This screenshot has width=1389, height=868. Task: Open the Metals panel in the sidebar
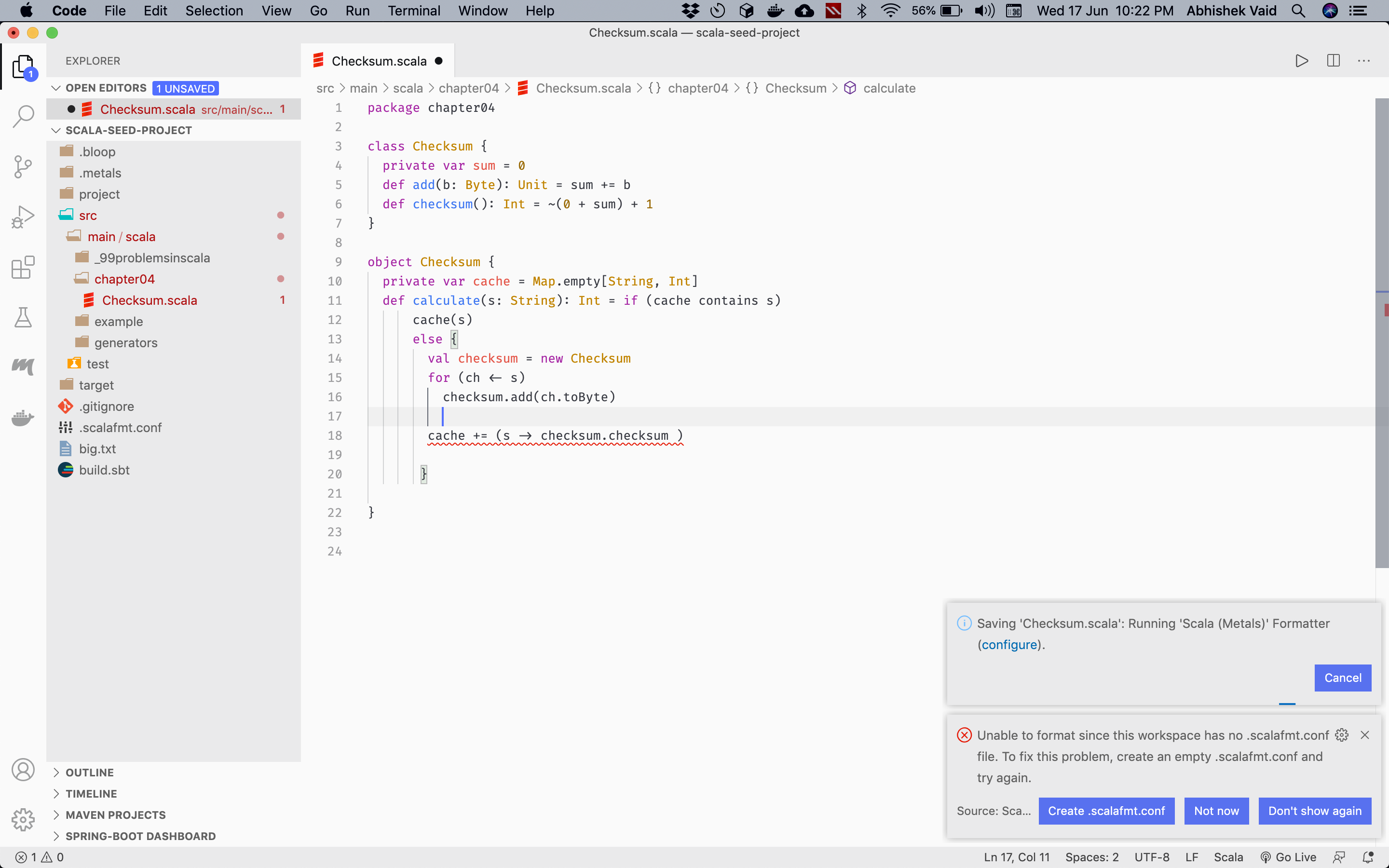point(23,366)
